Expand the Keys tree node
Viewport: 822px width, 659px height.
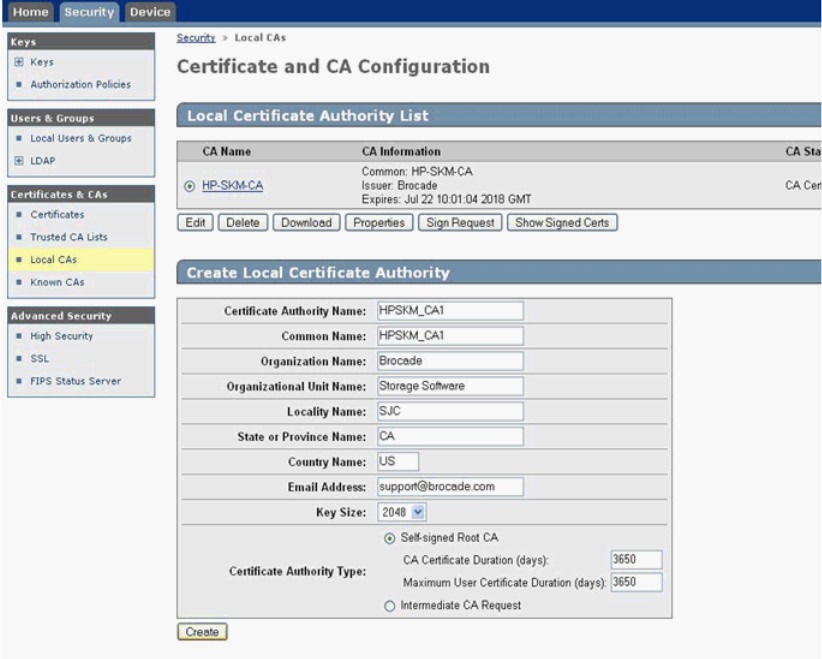(x=18, y=62)
